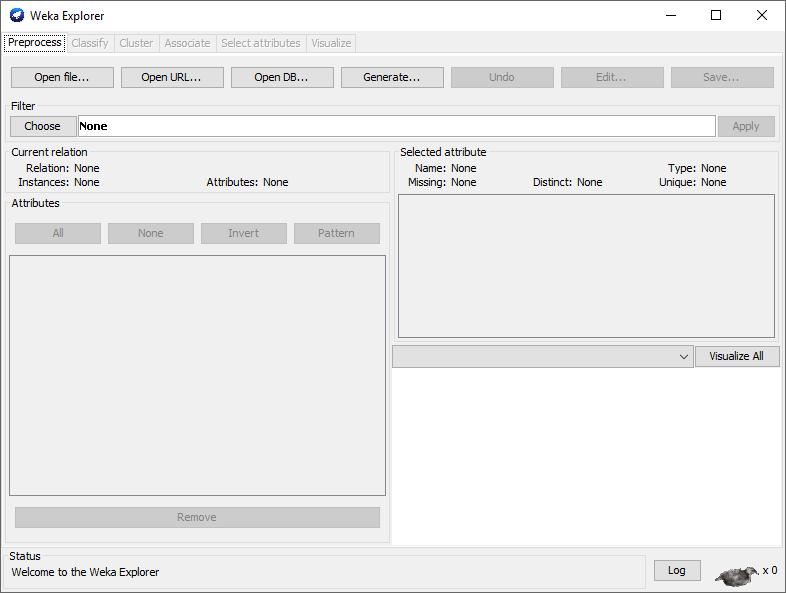Close the Weka Explorer window
This screenshot has width=786, height=593.
[x=761, y=16]
